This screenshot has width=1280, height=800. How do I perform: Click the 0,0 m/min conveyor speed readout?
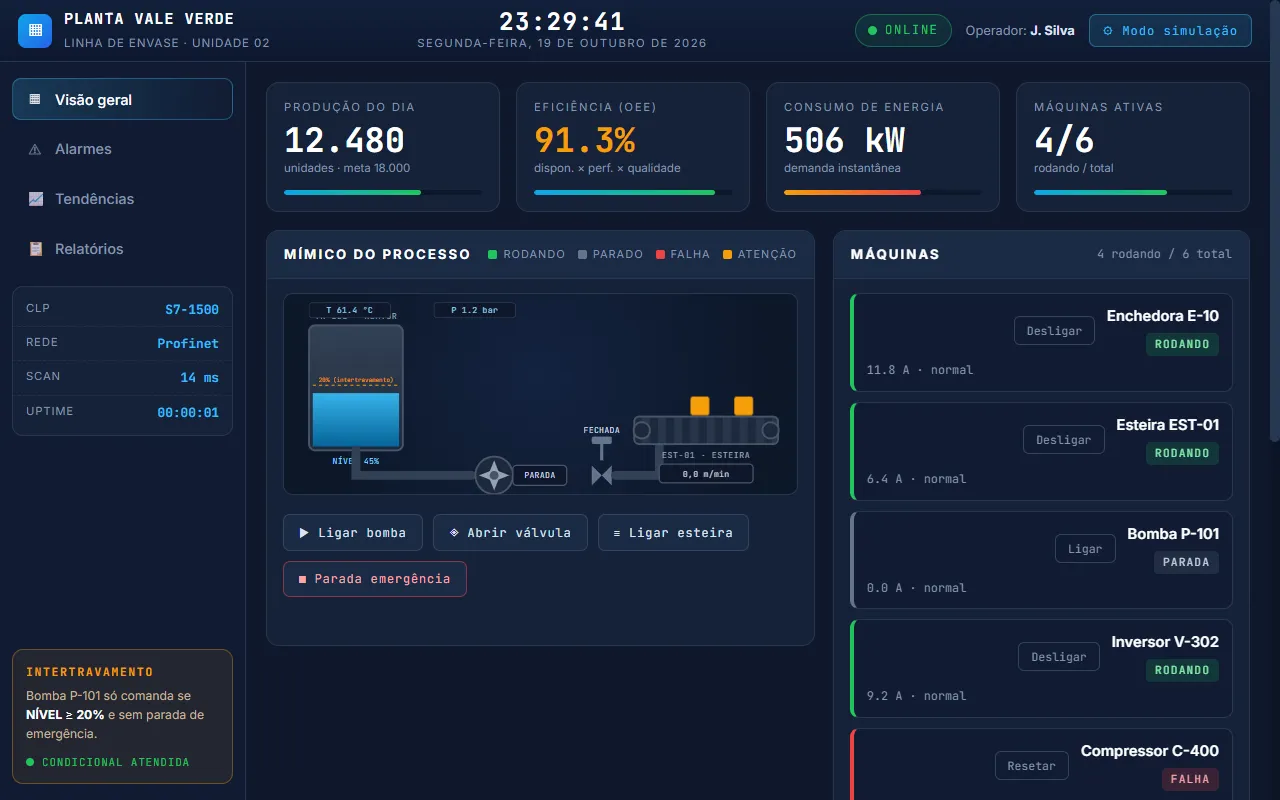pos(705,474)
